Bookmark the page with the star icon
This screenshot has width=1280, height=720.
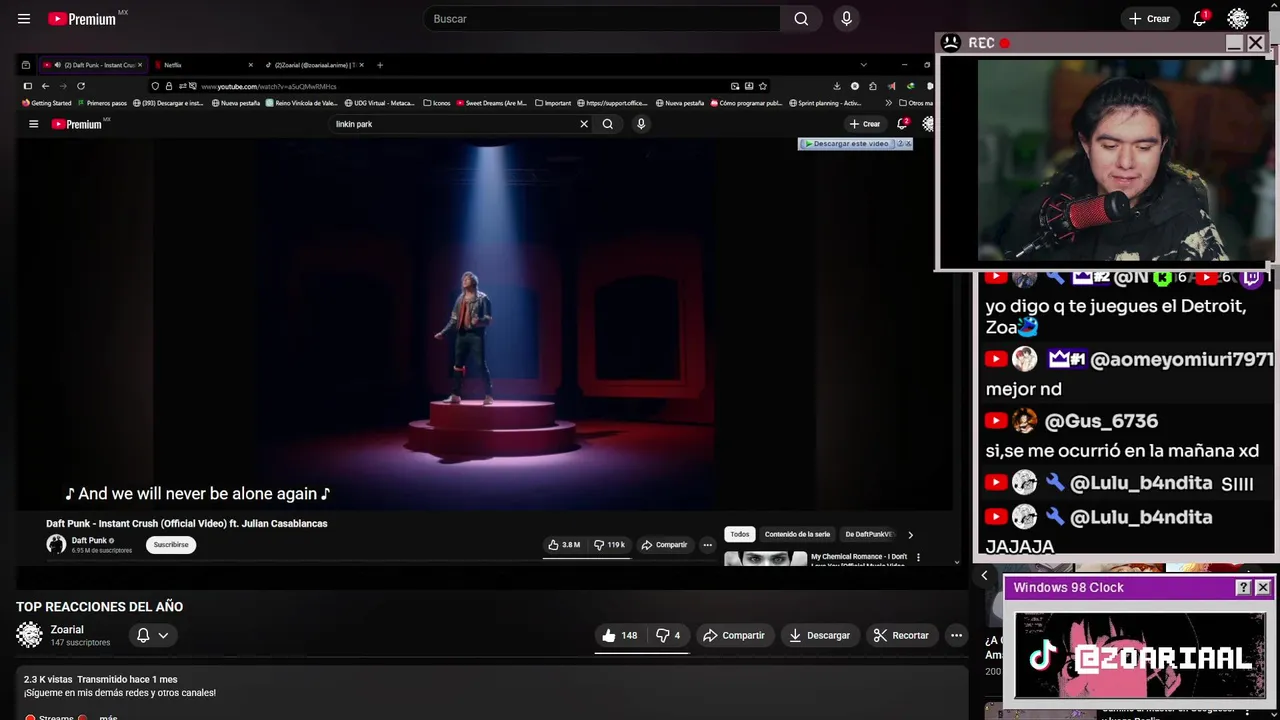click(x=762, y=86)
